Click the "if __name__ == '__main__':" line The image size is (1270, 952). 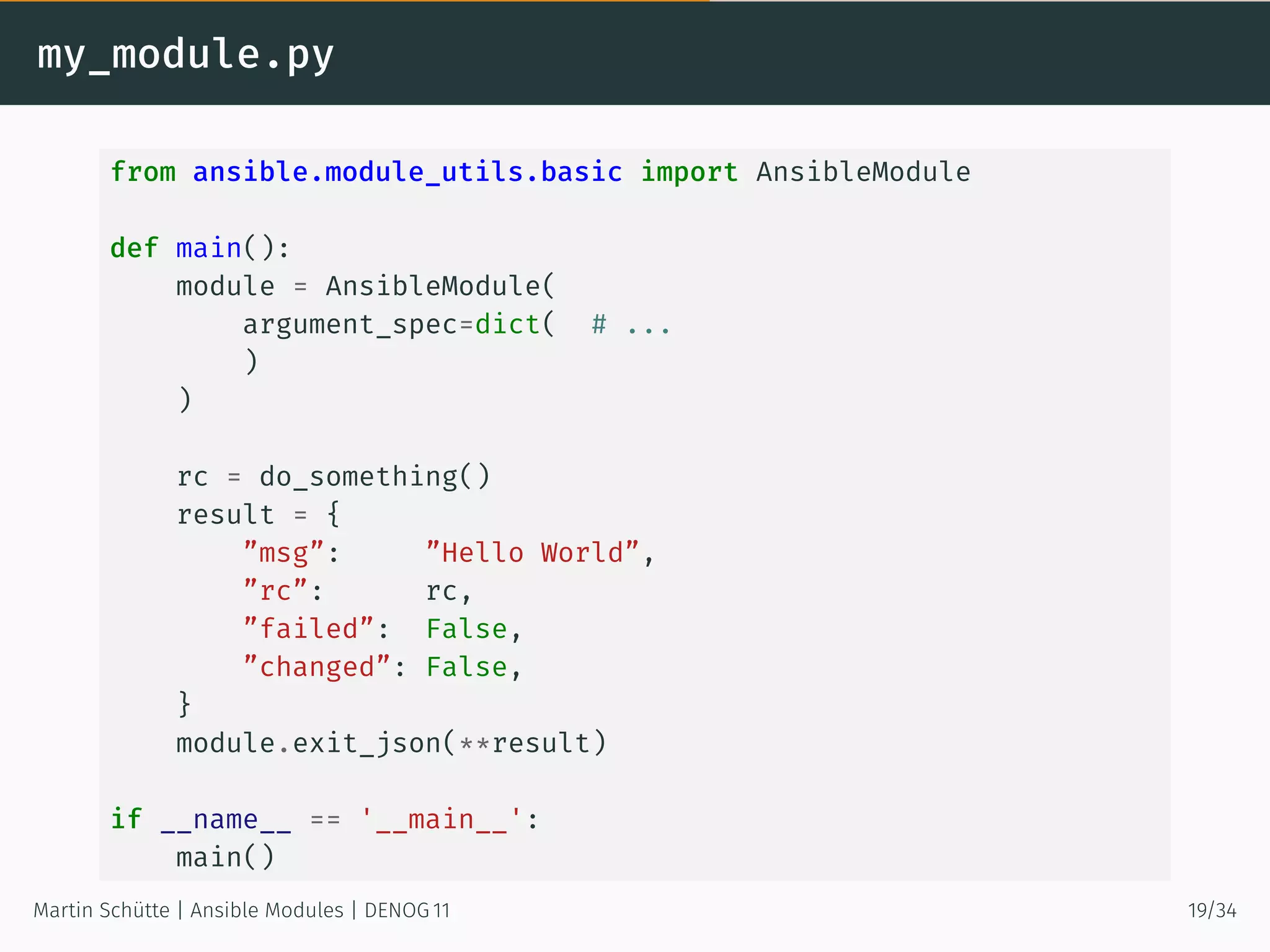(x=324, y=819)
